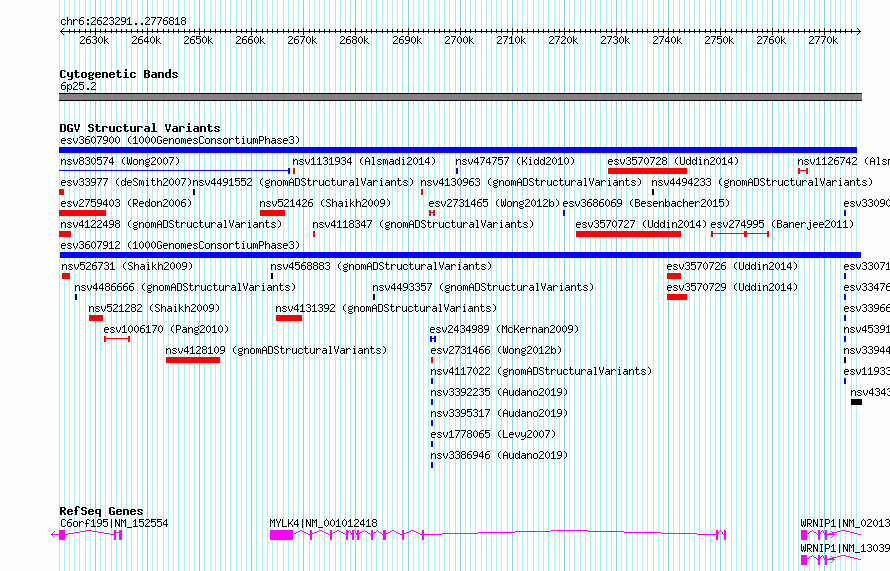
Task: Open nsv4117022 gnomAD variant label
Action: point(541,371)
